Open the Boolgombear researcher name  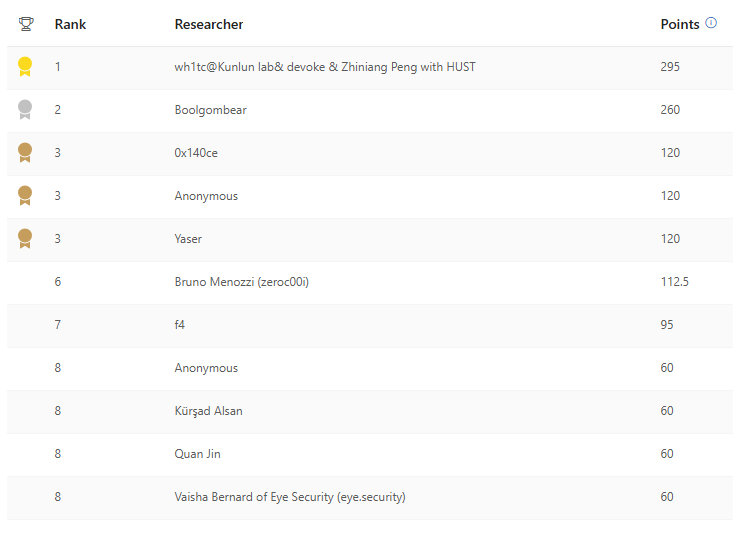pos(210,110)
